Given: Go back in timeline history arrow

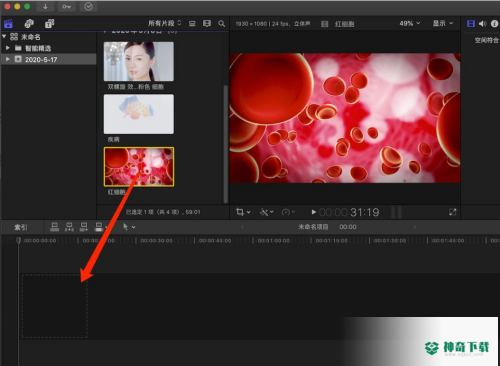Looking at the screenshot, I should click(x=242, y=227).
